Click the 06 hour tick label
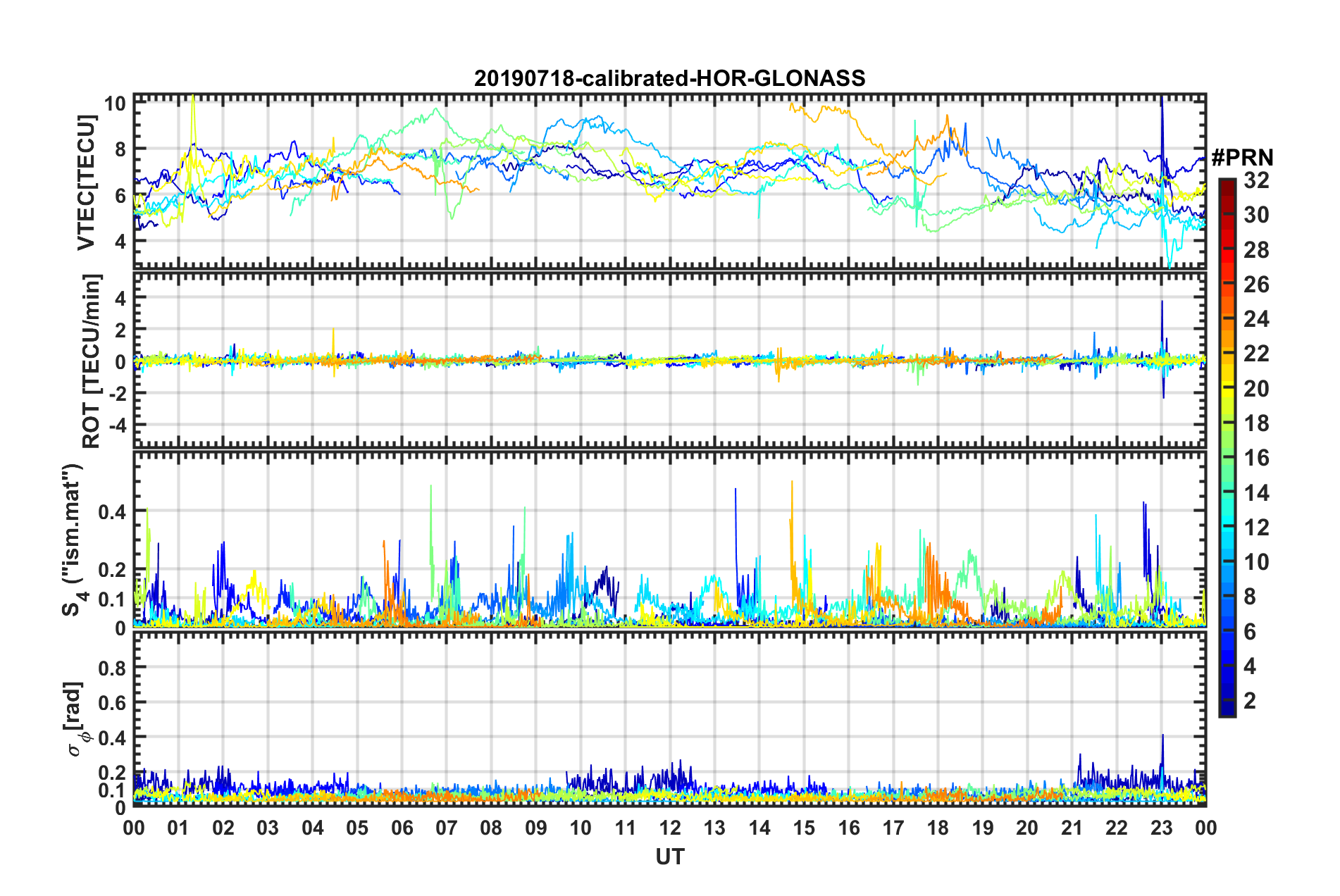Image resolution: width=1340 pixels, height=896 pixels. [402, 828]
